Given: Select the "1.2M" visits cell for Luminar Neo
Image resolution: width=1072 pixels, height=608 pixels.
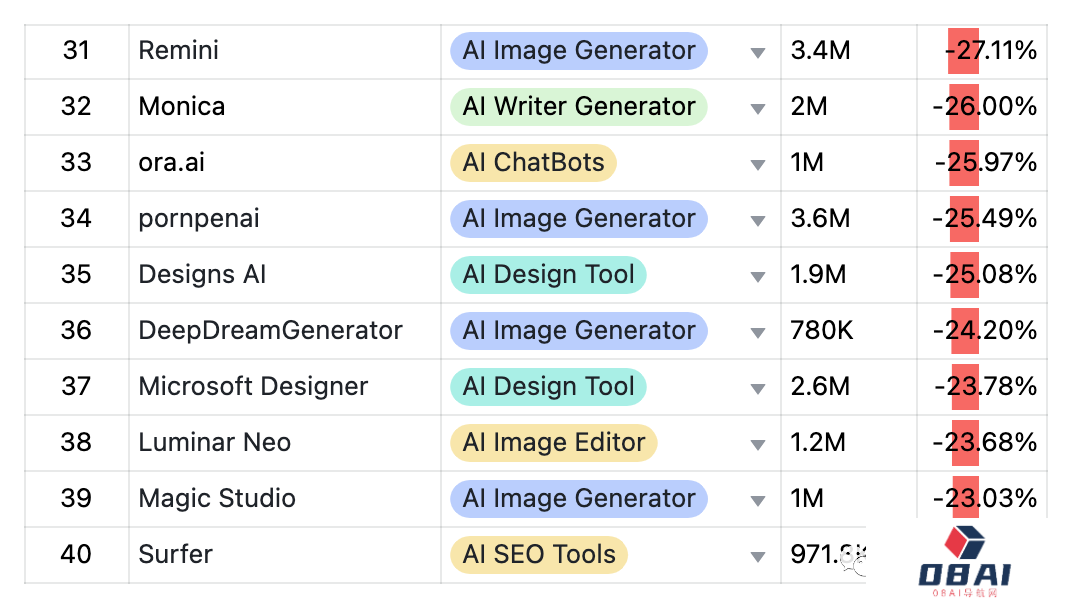Looking at the screenshot, I should [848, 444].
